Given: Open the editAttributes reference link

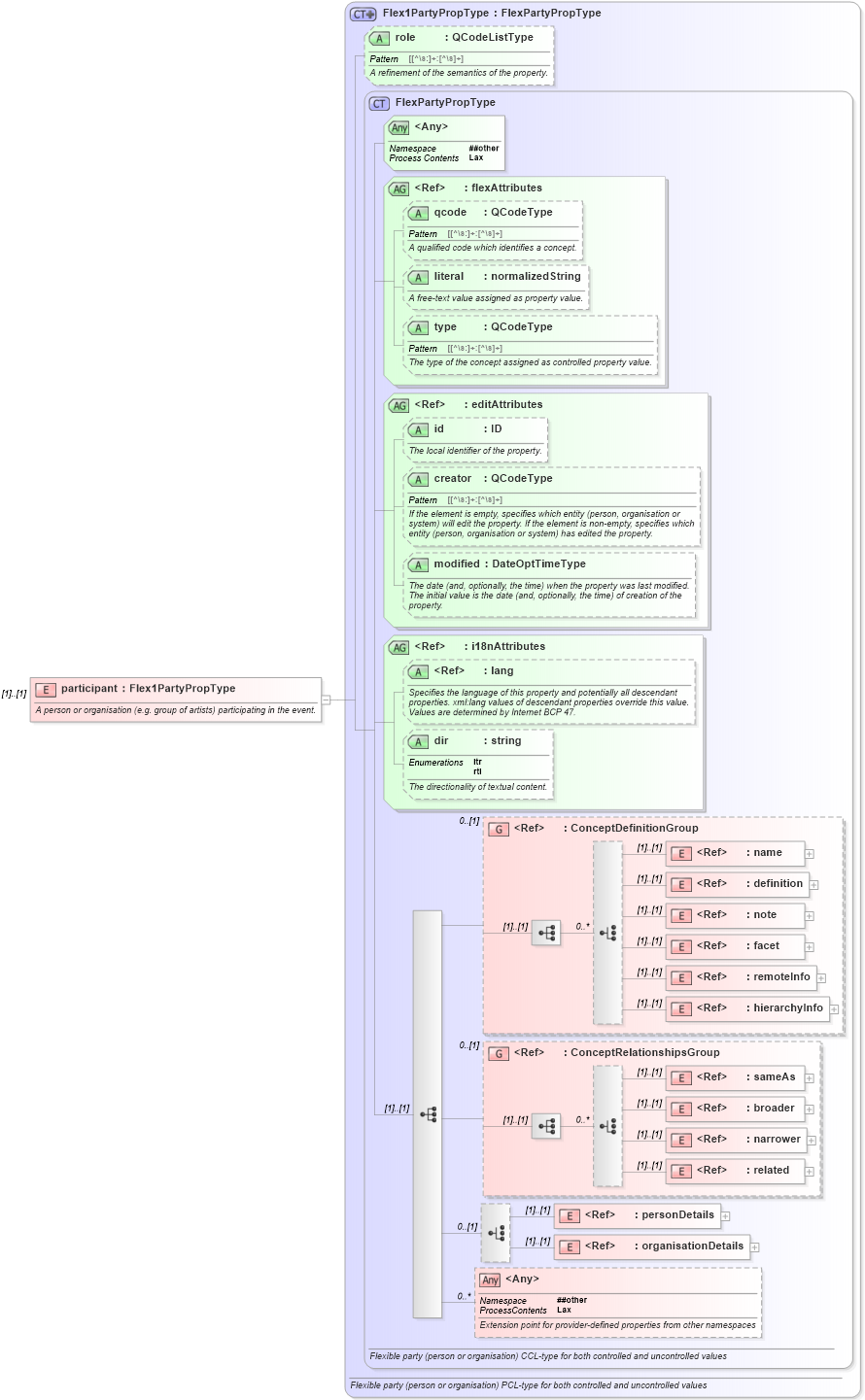Looking at the screenshot, I should [x=507, y=404].
